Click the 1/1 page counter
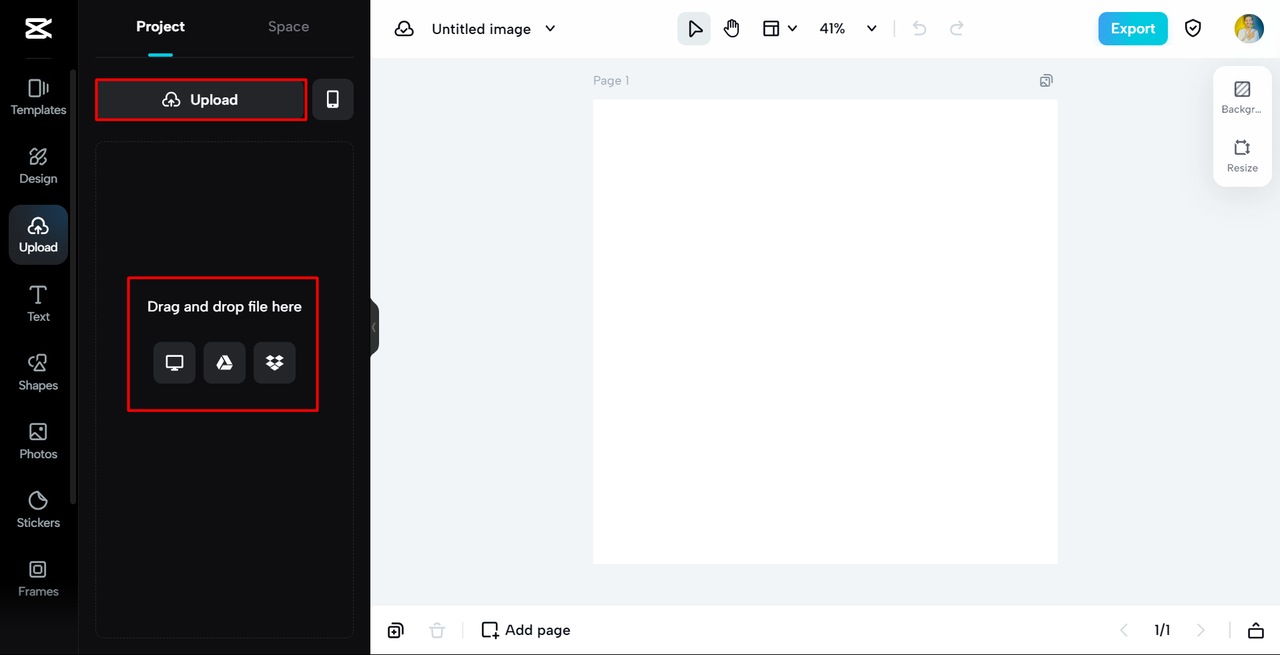This screenshot has height=655, width=1280. tap(1162, 630)
